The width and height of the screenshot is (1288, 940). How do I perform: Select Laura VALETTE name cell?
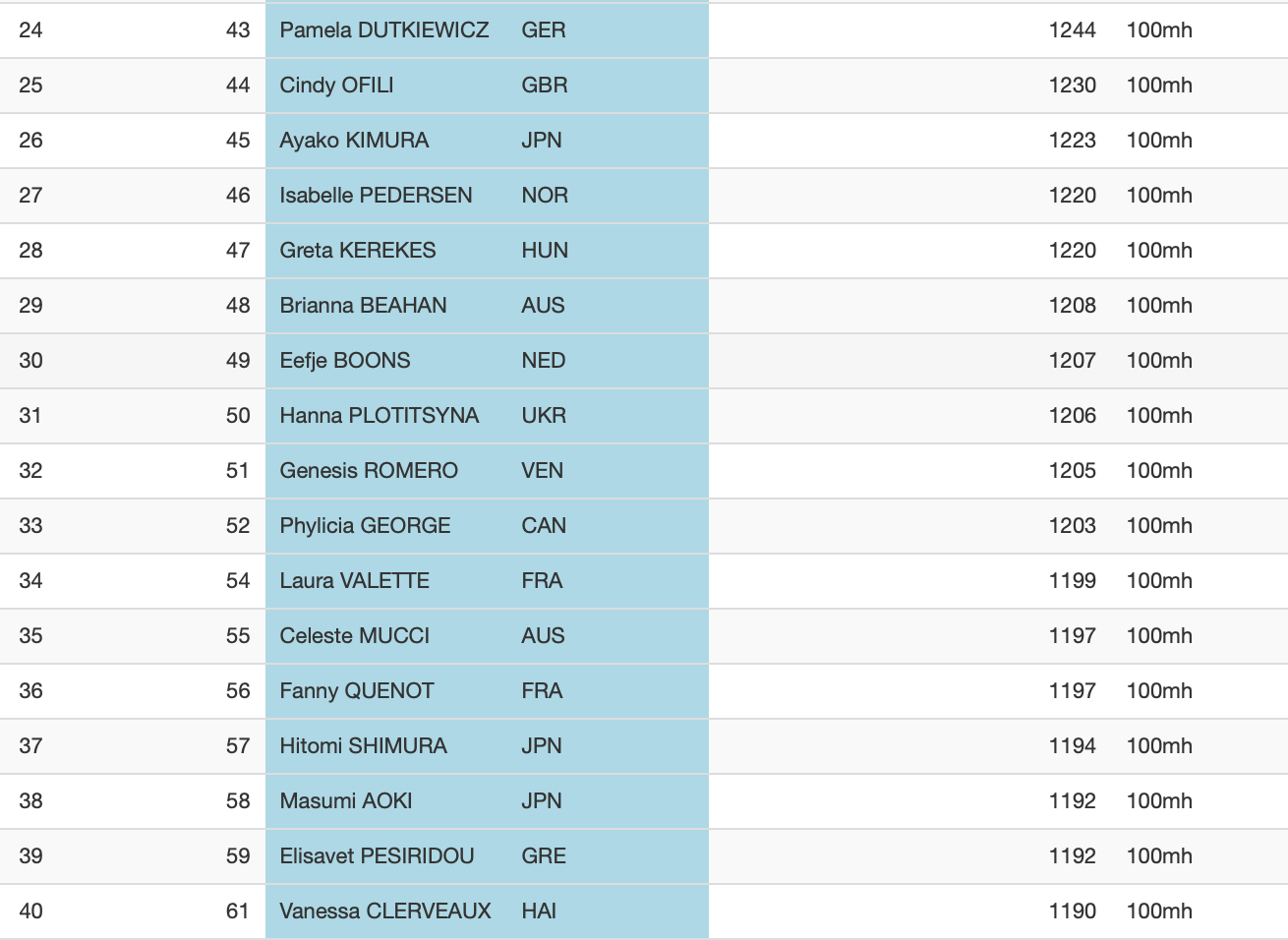coord(354,581)
